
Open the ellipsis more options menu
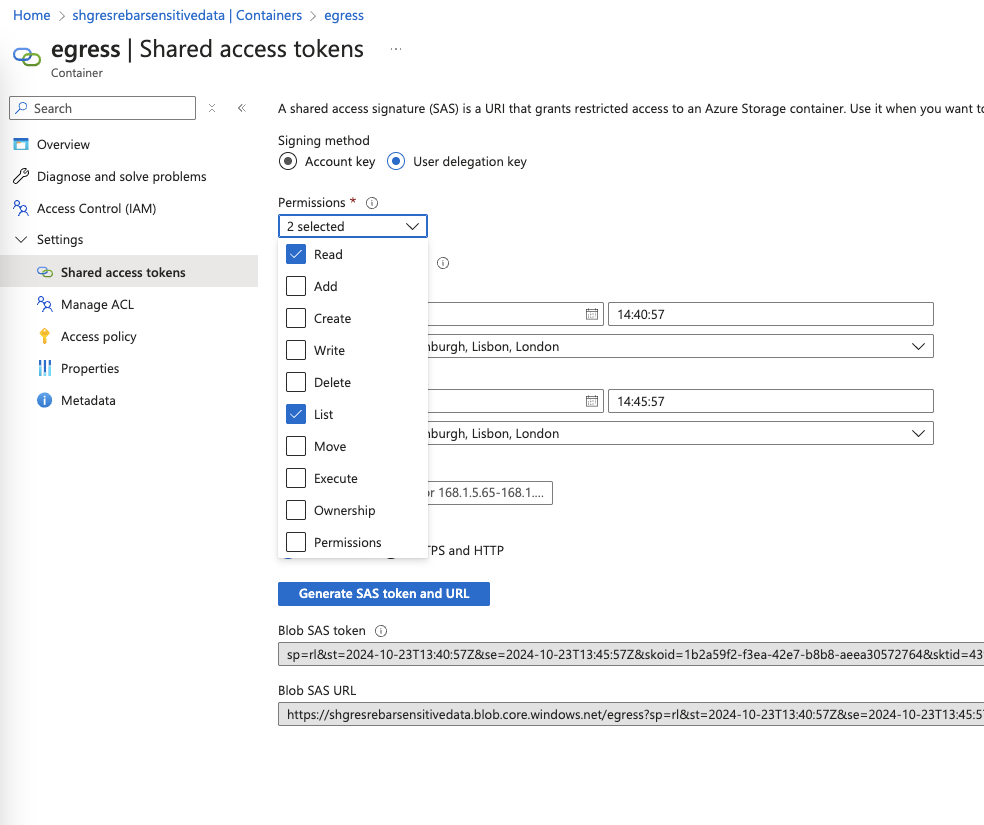tap(395, 49)
